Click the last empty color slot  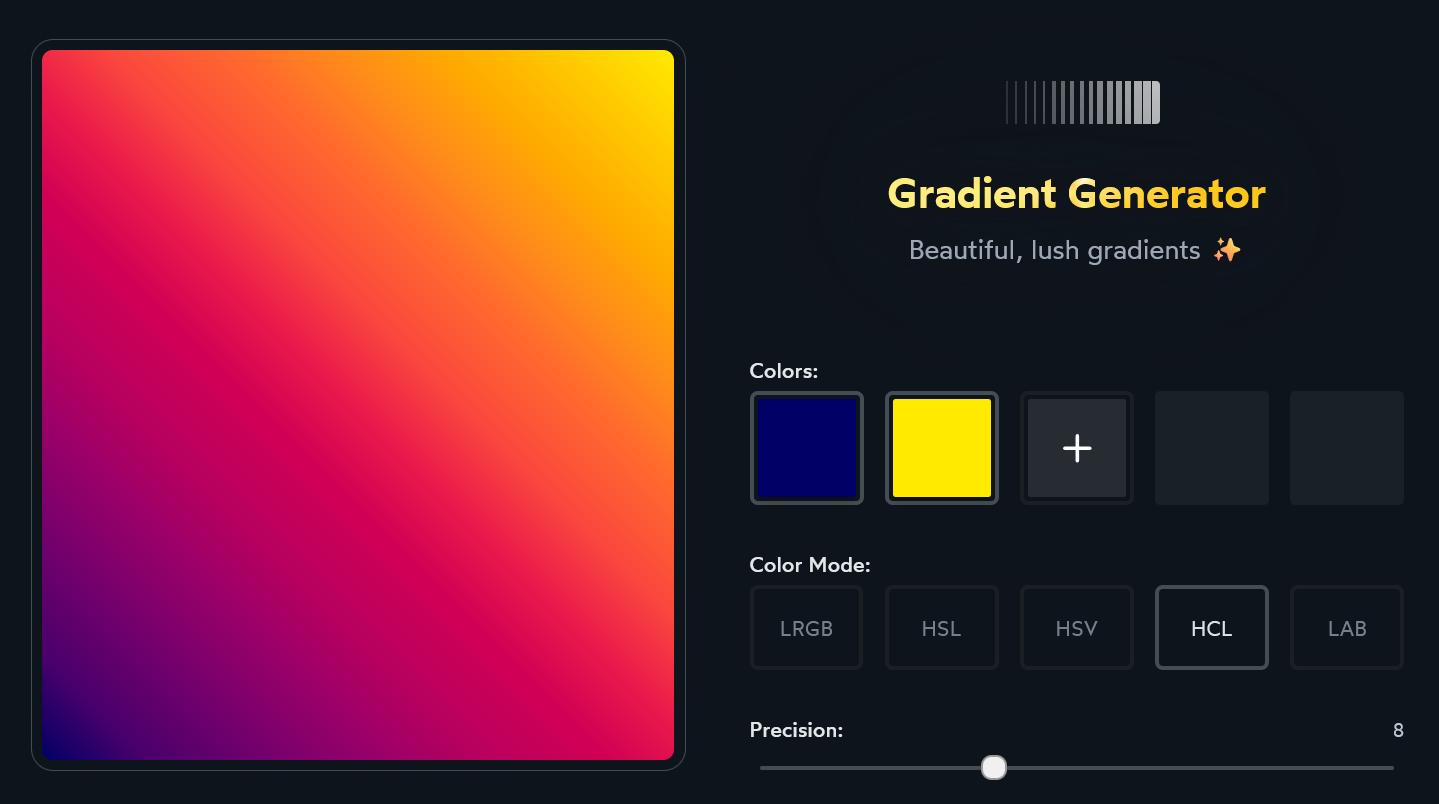1346,448
